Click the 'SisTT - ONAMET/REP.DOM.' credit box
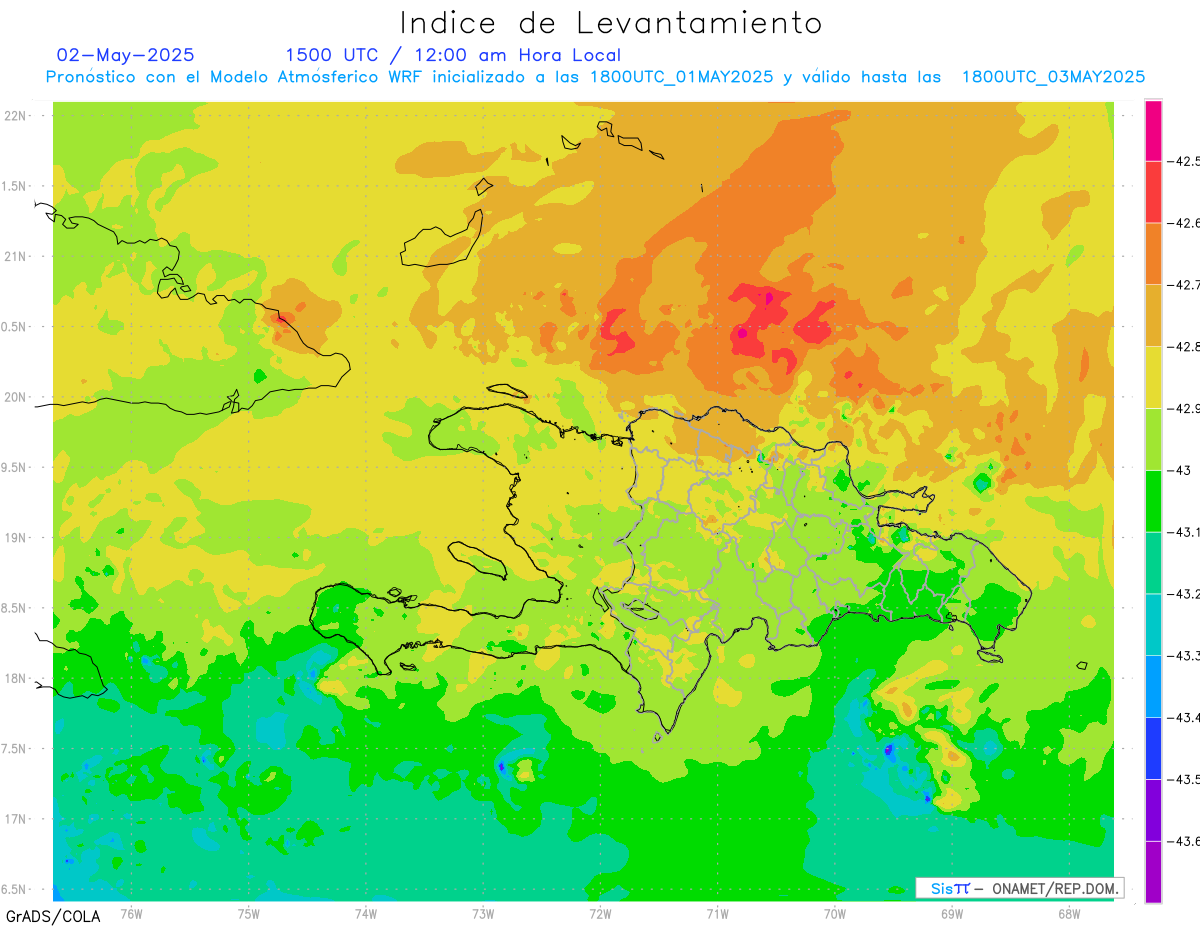 pyautogui.click(x=1020, y=888)
